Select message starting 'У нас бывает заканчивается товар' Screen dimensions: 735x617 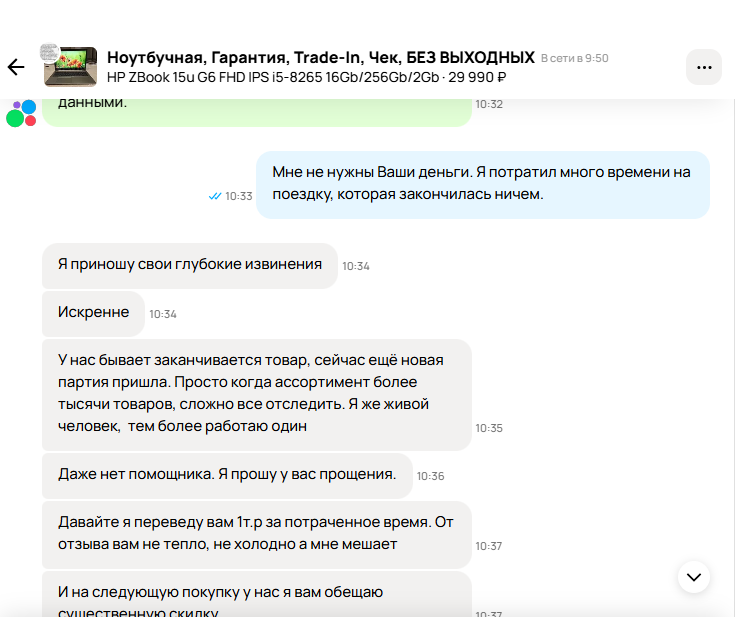coord(256,393)
